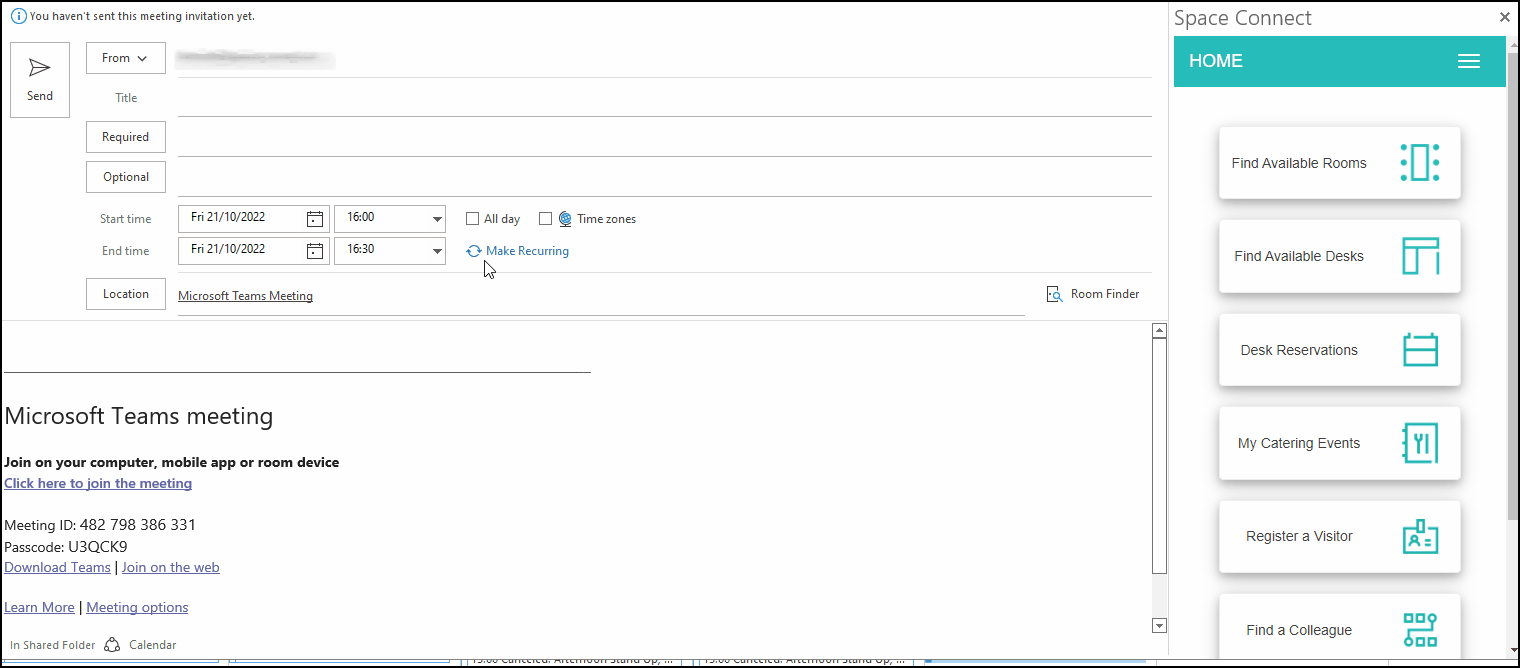Tick the All day checkbox
Viewport: 1520px width, 668px height.
pos(473,219)
